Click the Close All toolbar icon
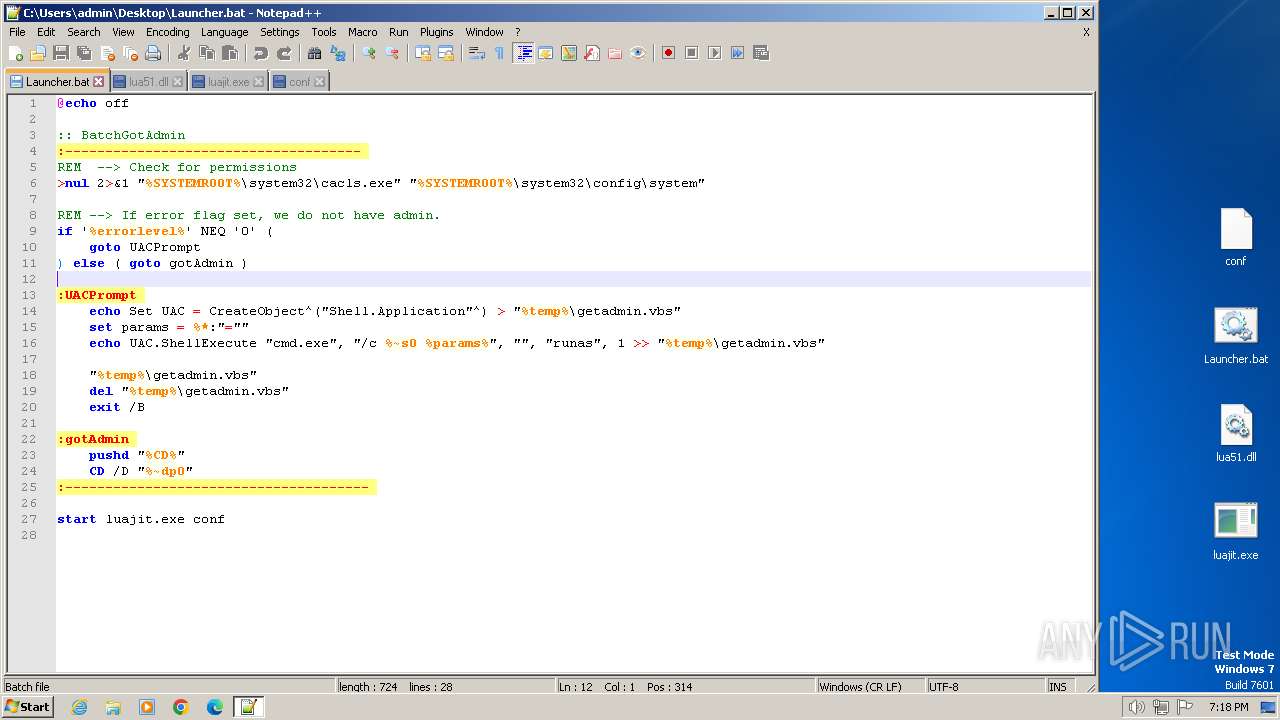The image size is (1280, 720). point(130,53)
